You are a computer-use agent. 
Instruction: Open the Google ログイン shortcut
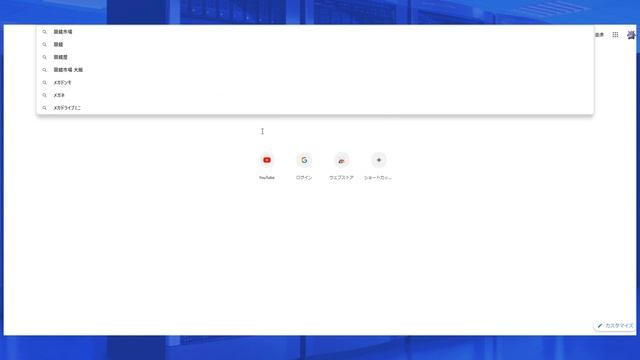(x=304, y=166)
